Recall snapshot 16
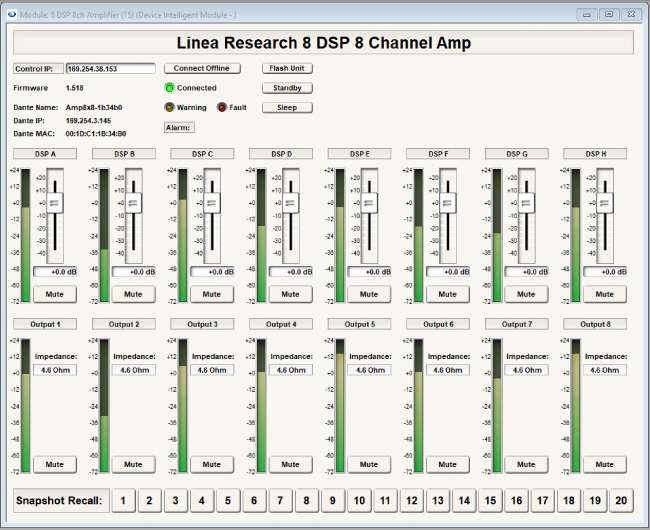Screen dimensions: 650x530 pos(516,501)
